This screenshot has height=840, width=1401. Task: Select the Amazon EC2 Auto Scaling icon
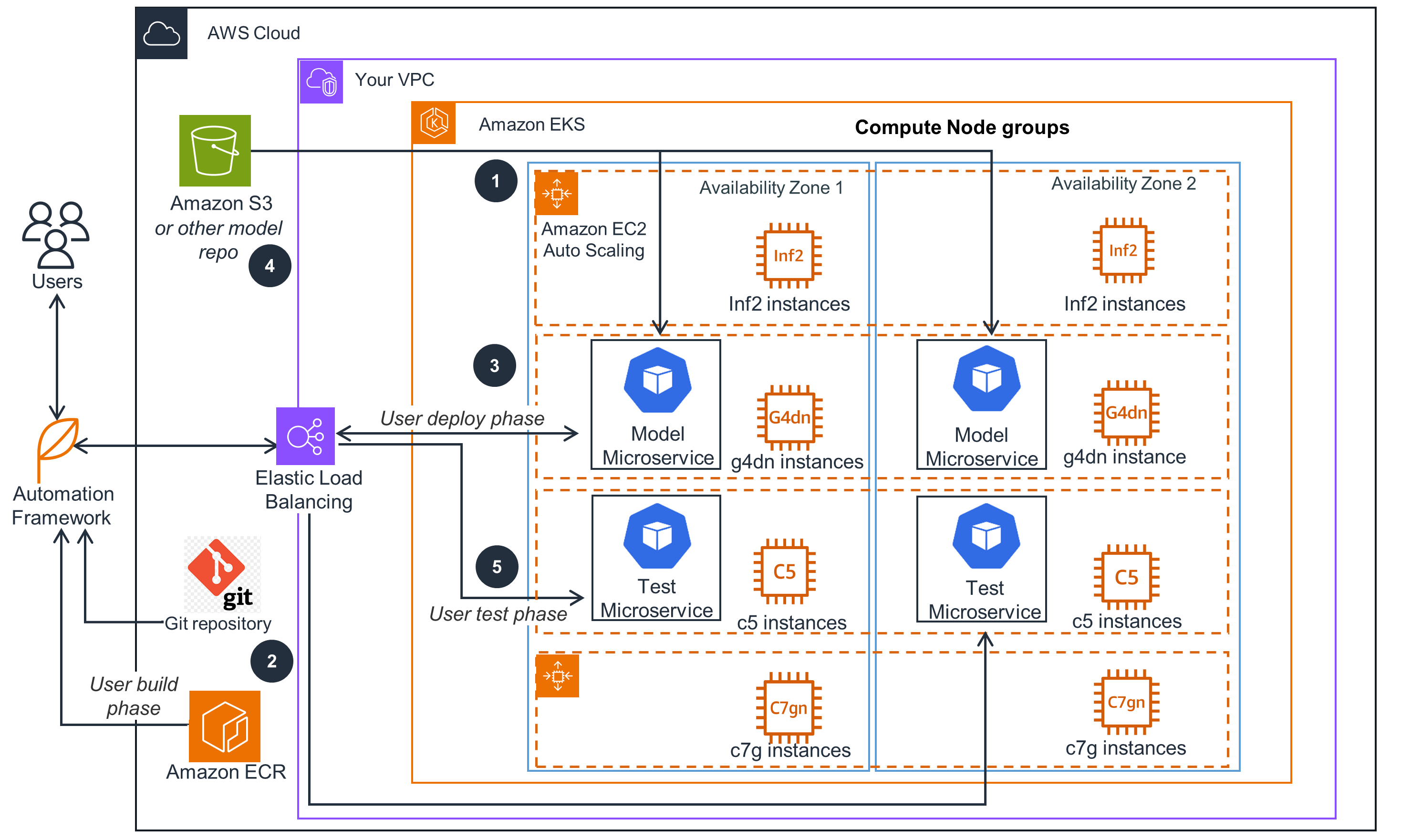pyautogui.click(x=556, y=194)
